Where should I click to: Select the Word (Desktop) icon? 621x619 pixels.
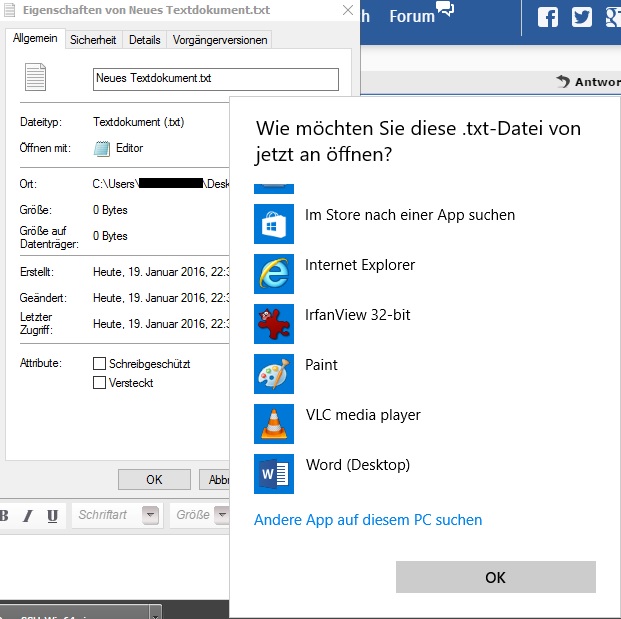click(x=274, y=474)
